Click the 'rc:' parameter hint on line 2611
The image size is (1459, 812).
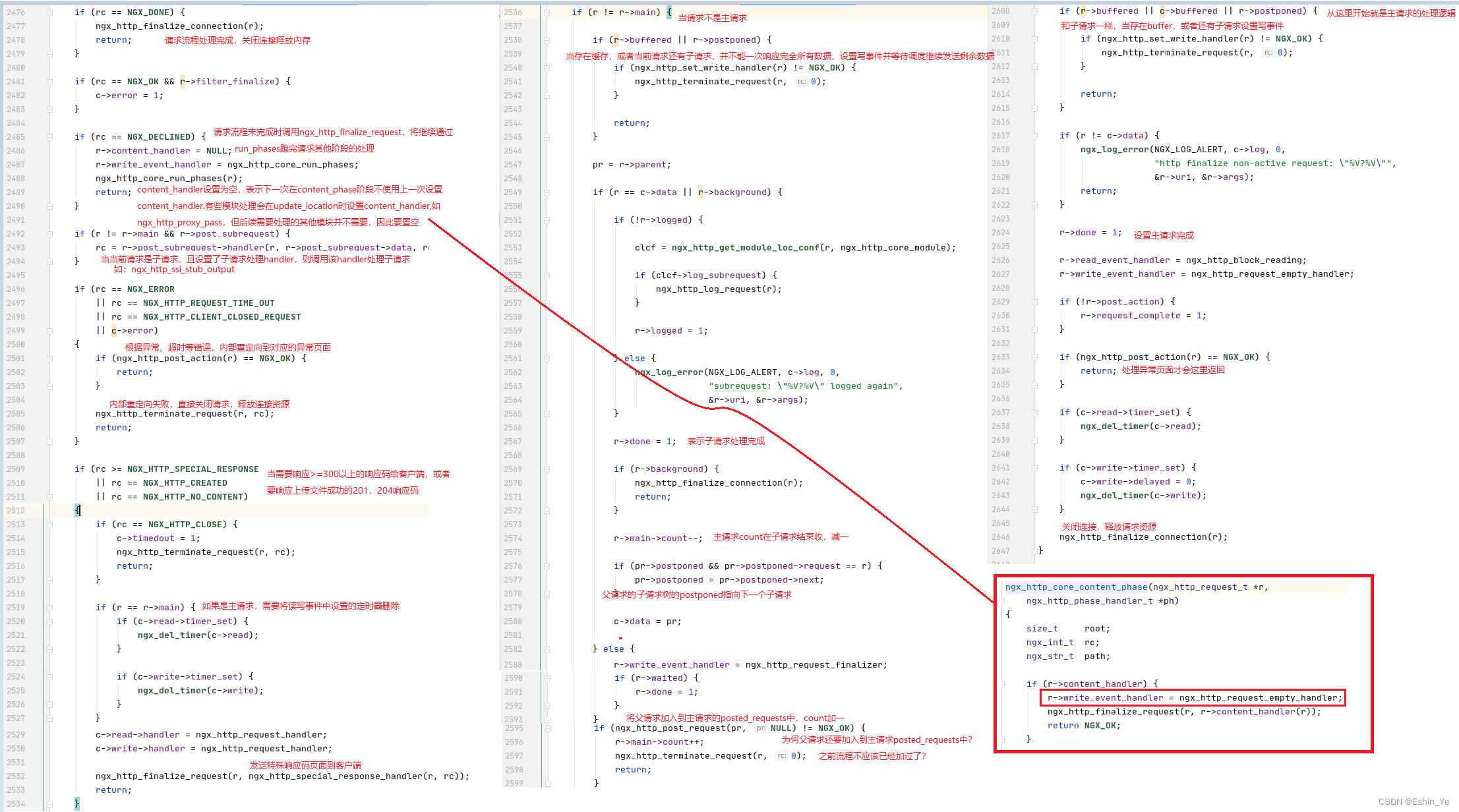click(1268, 53)
